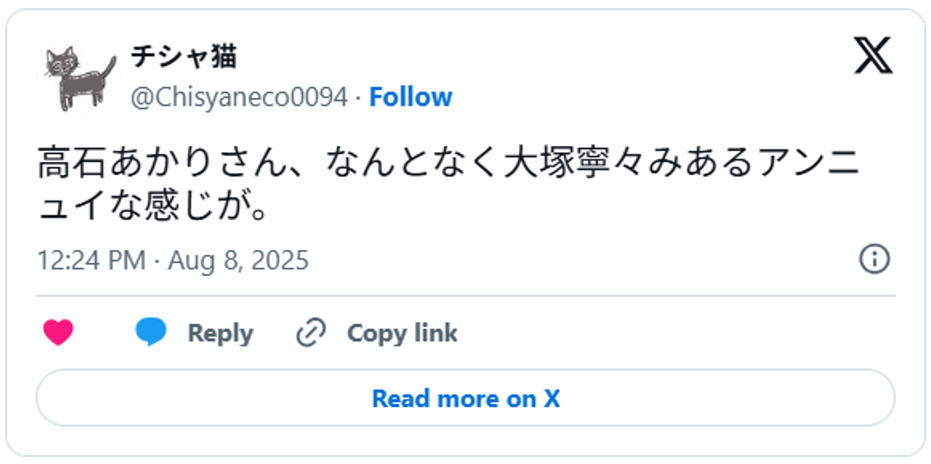The image size is (931, 464).
Task: Click the second tweet line ending 感じが。
Action: point(153,207)
